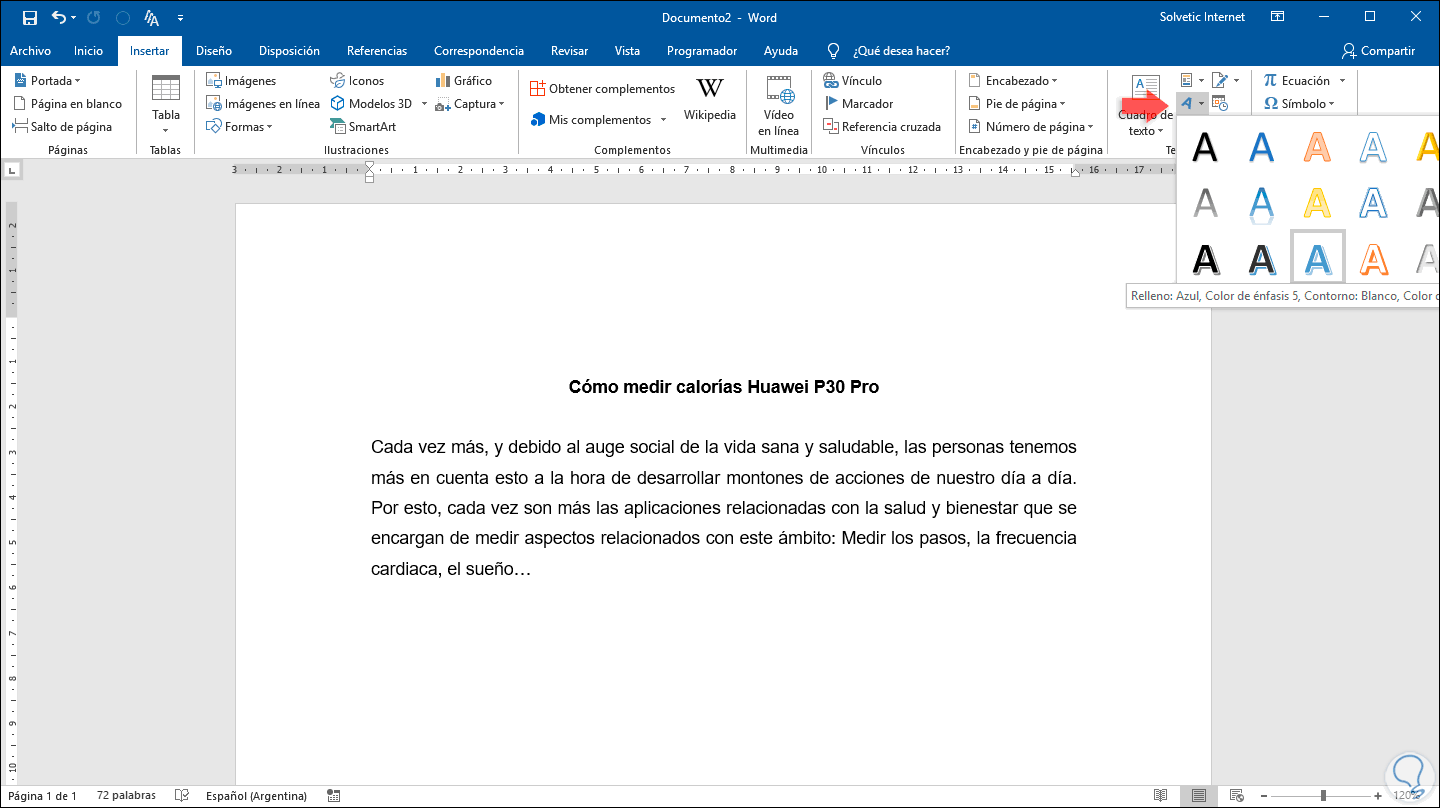Click the 72 palabras word count
This screenshot has width=1440, height=808.
(x=126, y=796)
